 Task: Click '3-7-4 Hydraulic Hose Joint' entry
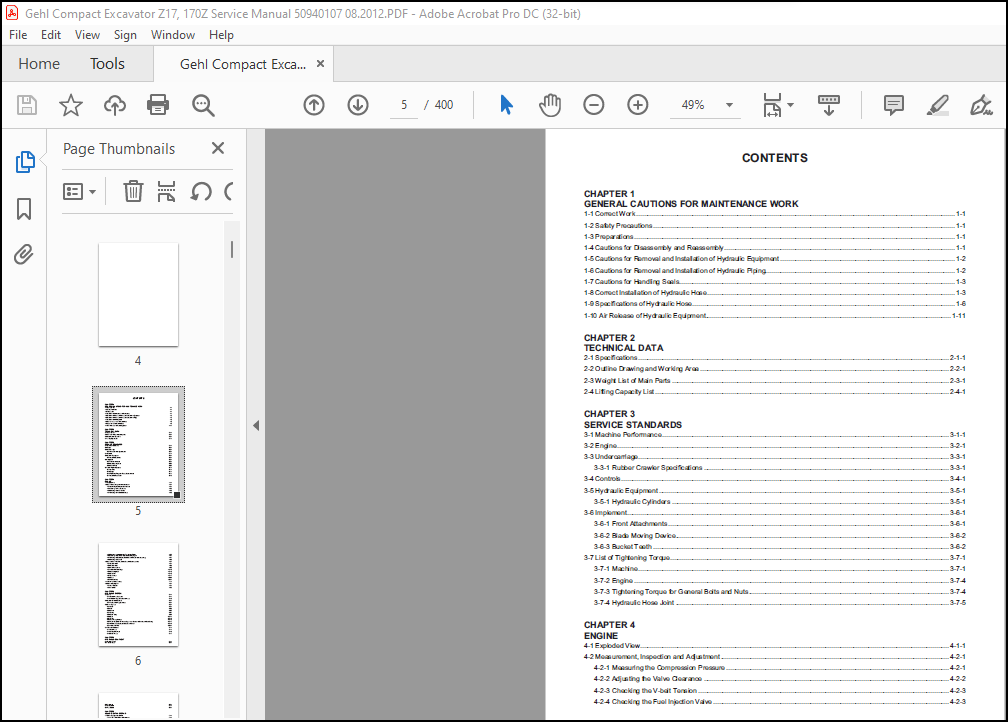pyautogui.click(x=780, y=602)
